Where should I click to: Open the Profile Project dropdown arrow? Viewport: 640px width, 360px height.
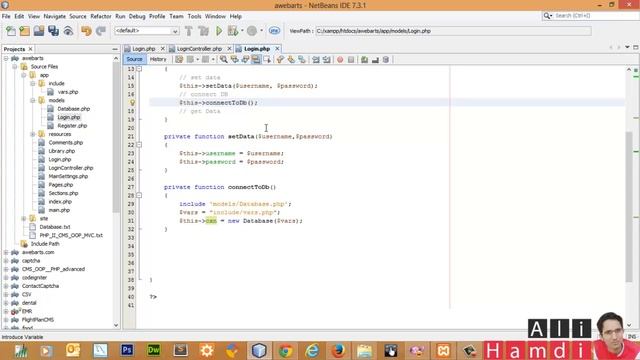click(261, 31)
